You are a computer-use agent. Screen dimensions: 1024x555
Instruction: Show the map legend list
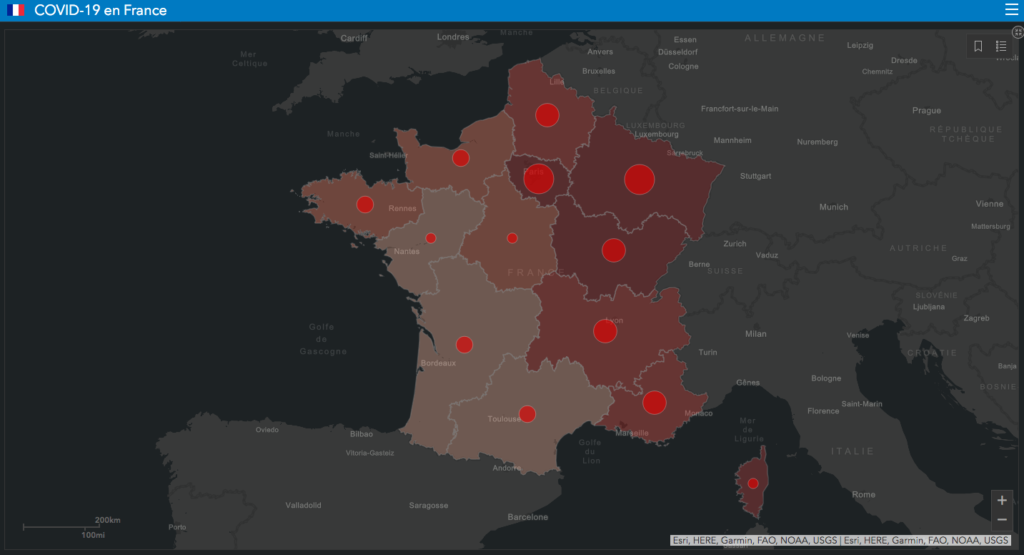[1001, 46]
